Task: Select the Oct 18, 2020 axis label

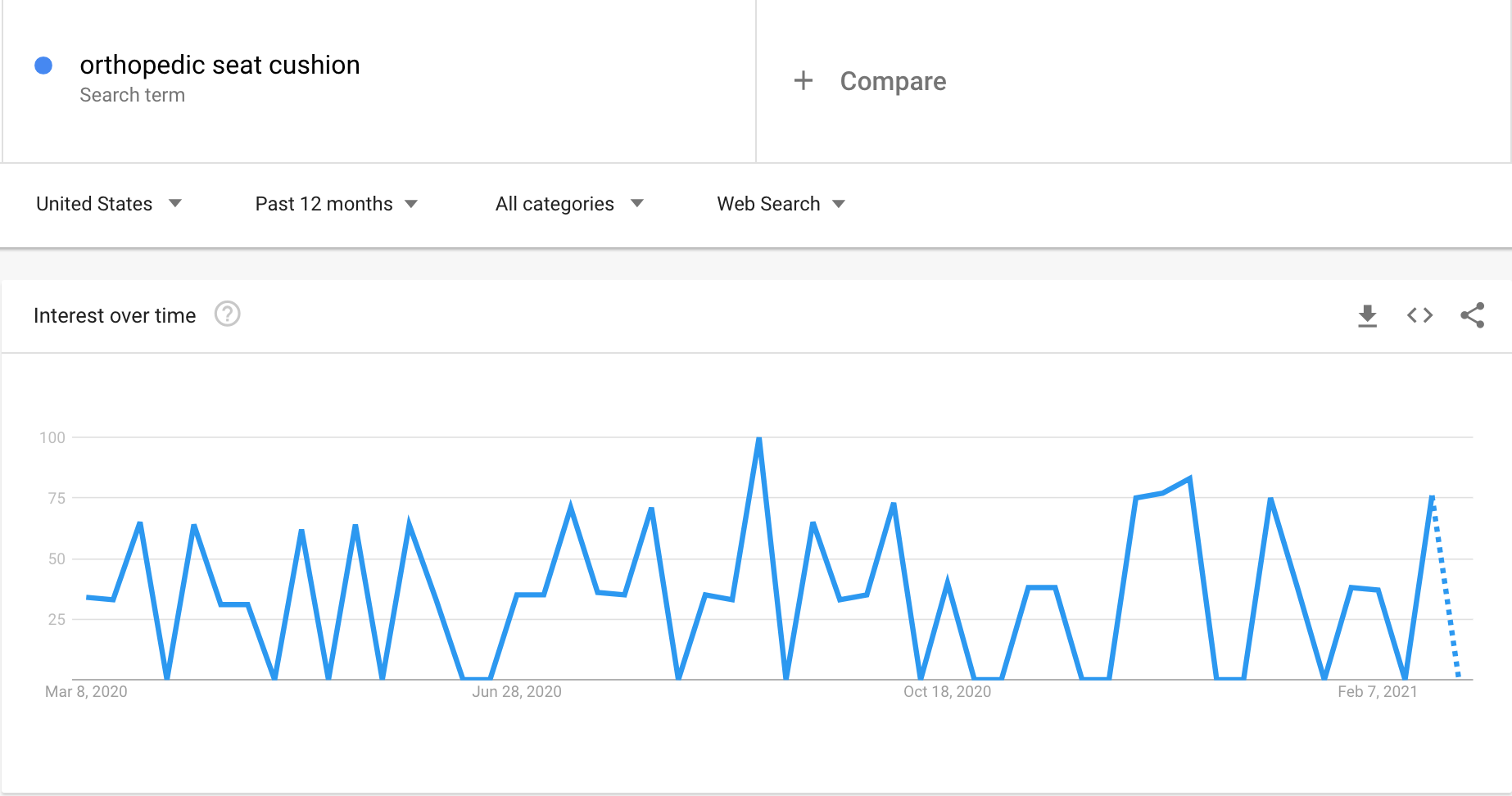Action: click(947, 692)
